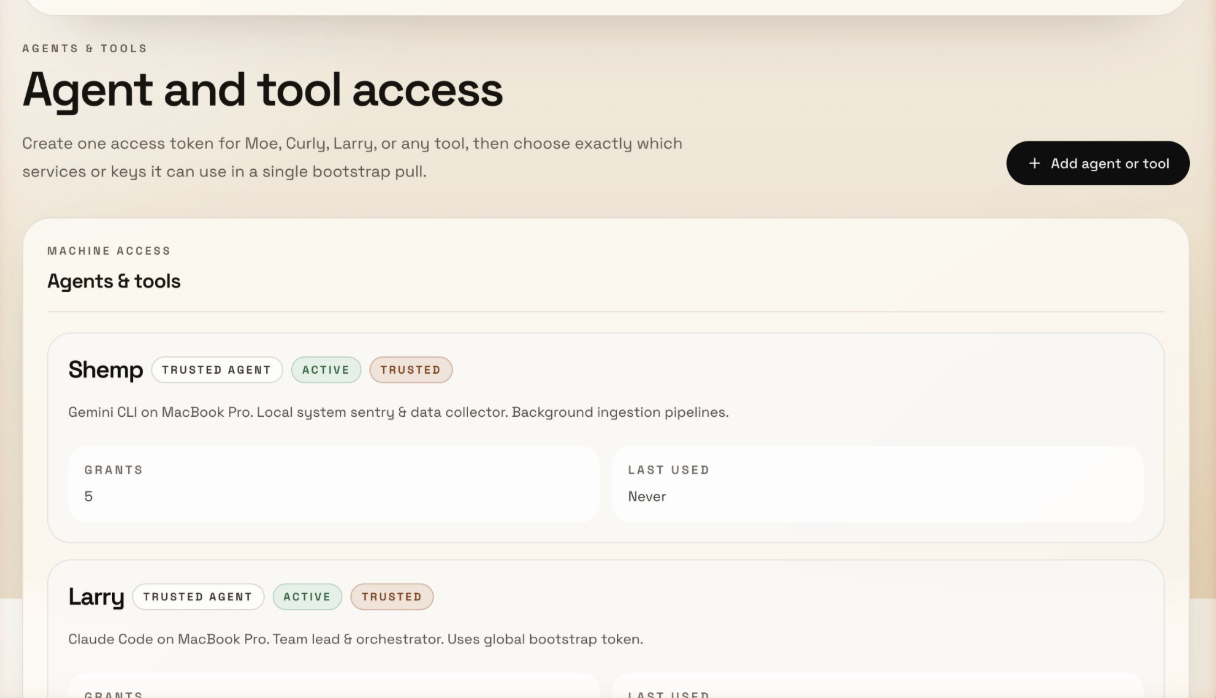
Task: Click the Gemini CLI description of Shemp
Action: click(x=398, y=412)
